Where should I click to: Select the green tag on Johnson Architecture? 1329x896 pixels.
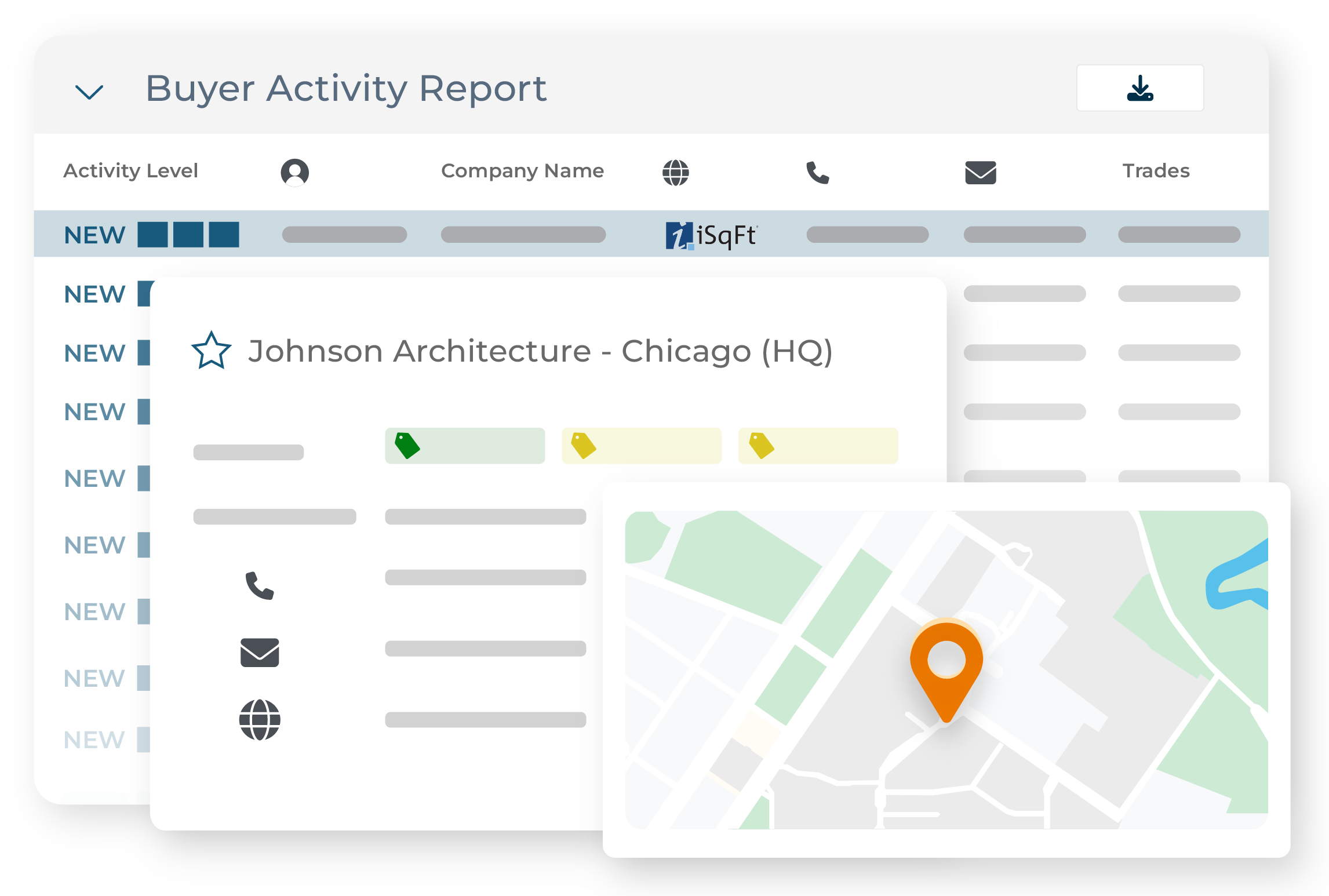464,446
